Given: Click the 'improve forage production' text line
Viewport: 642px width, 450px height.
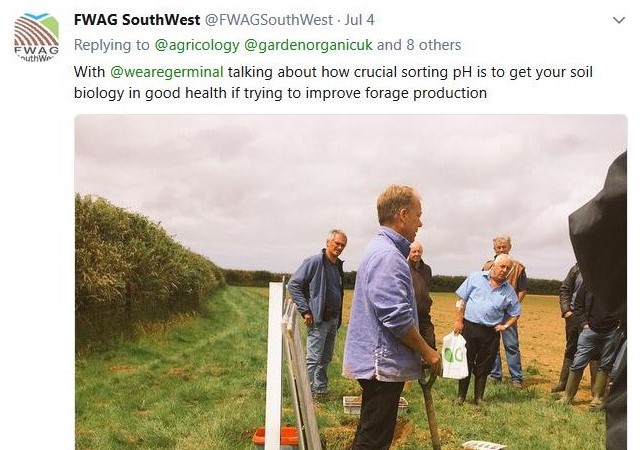Looking at the screenshot, I should pyautogui.click(x=280, y=93).
